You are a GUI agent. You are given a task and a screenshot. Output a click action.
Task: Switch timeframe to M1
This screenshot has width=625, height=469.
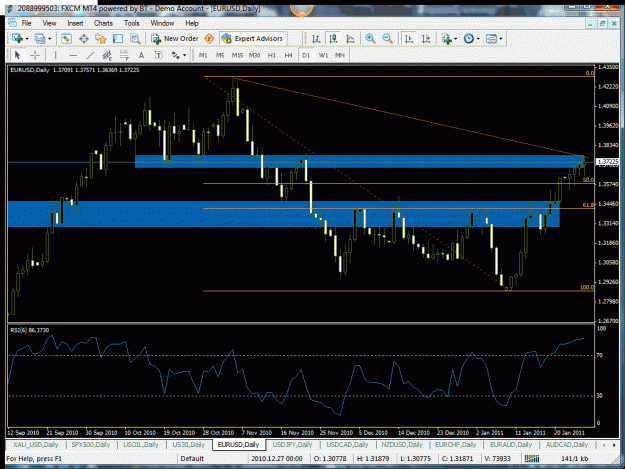tap(203, 55)
